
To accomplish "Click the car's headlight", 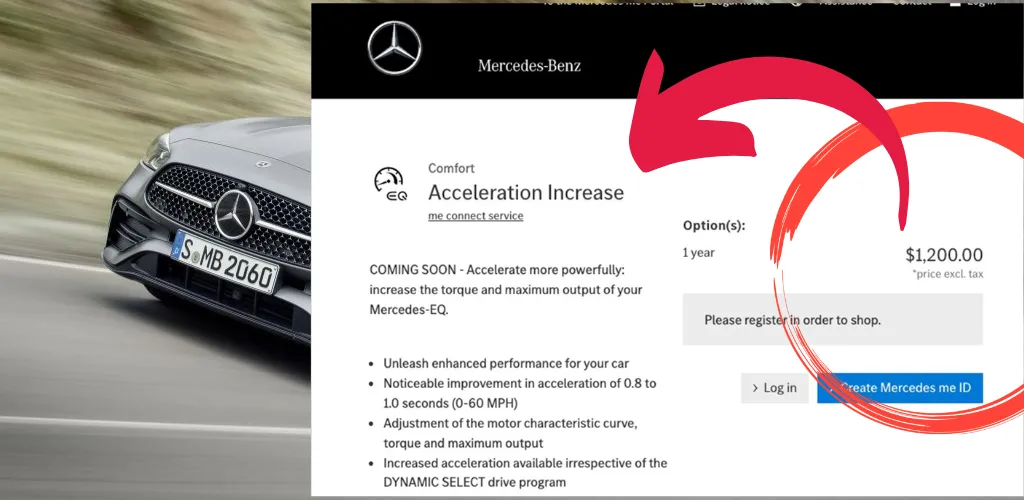I will click(156, 151).
